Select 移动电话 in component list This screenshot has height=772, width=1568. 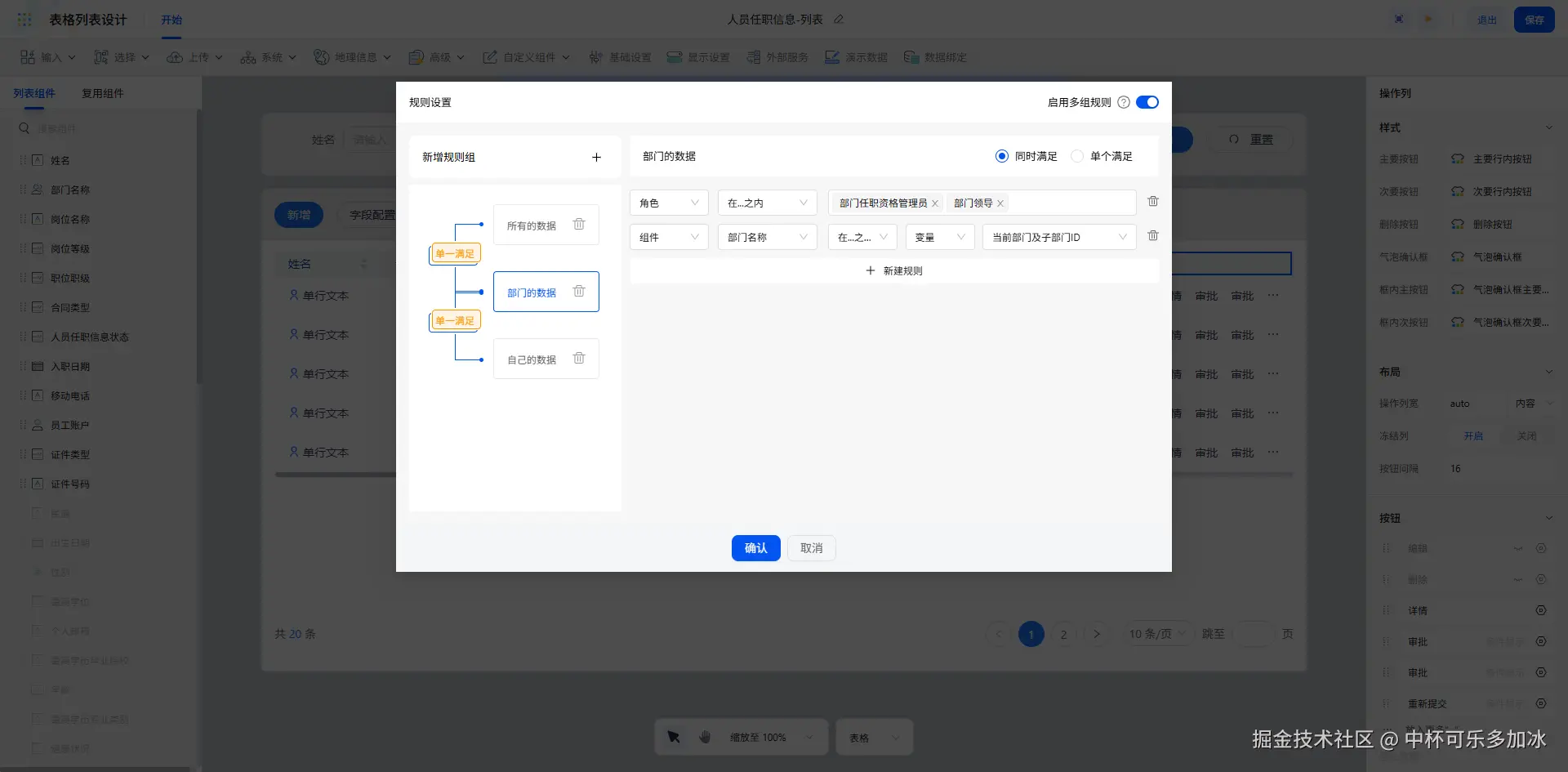coord(70,395)
